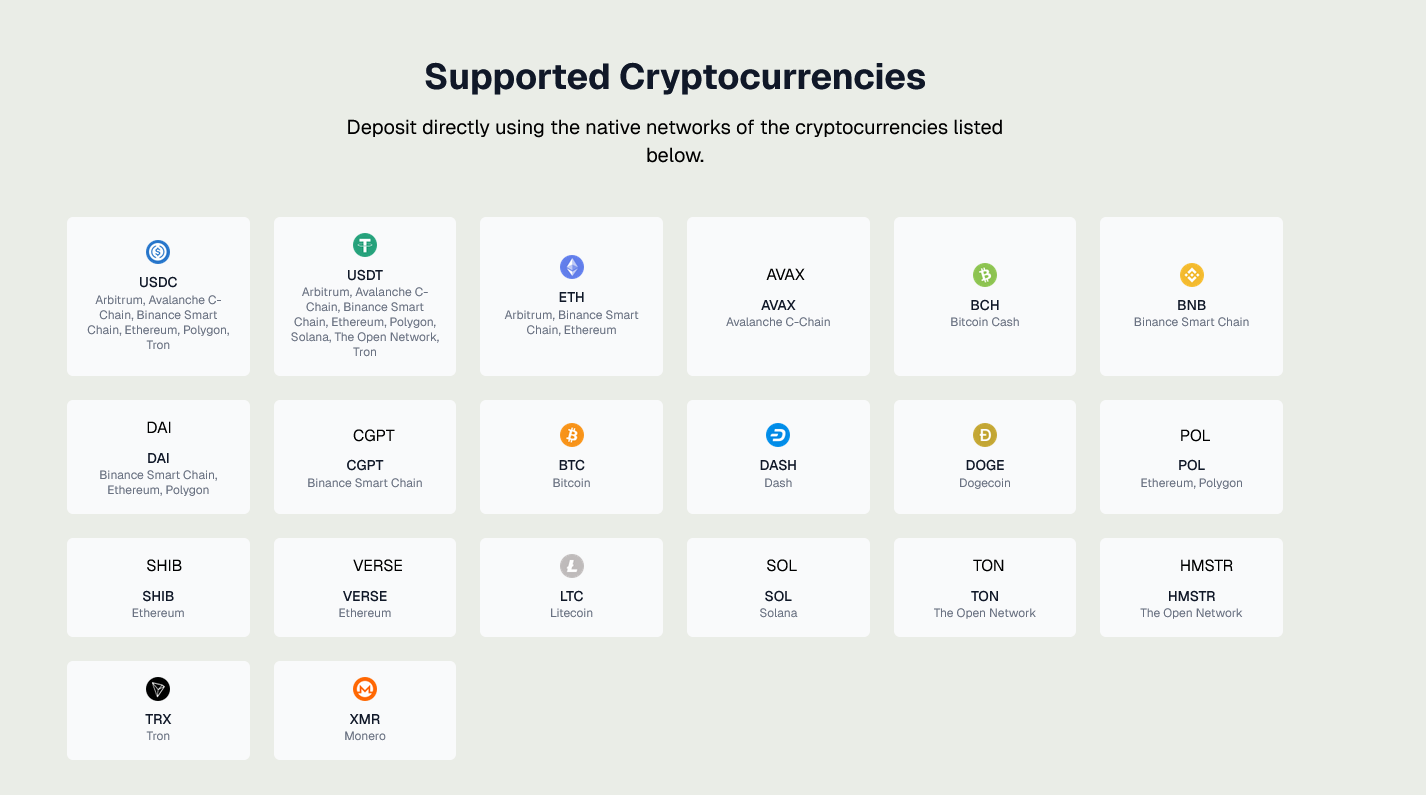This screenshot has width=1426, height=795.
Task: Click the orange BTC Bitcoin icon
Action: click(x=571, y=435)
